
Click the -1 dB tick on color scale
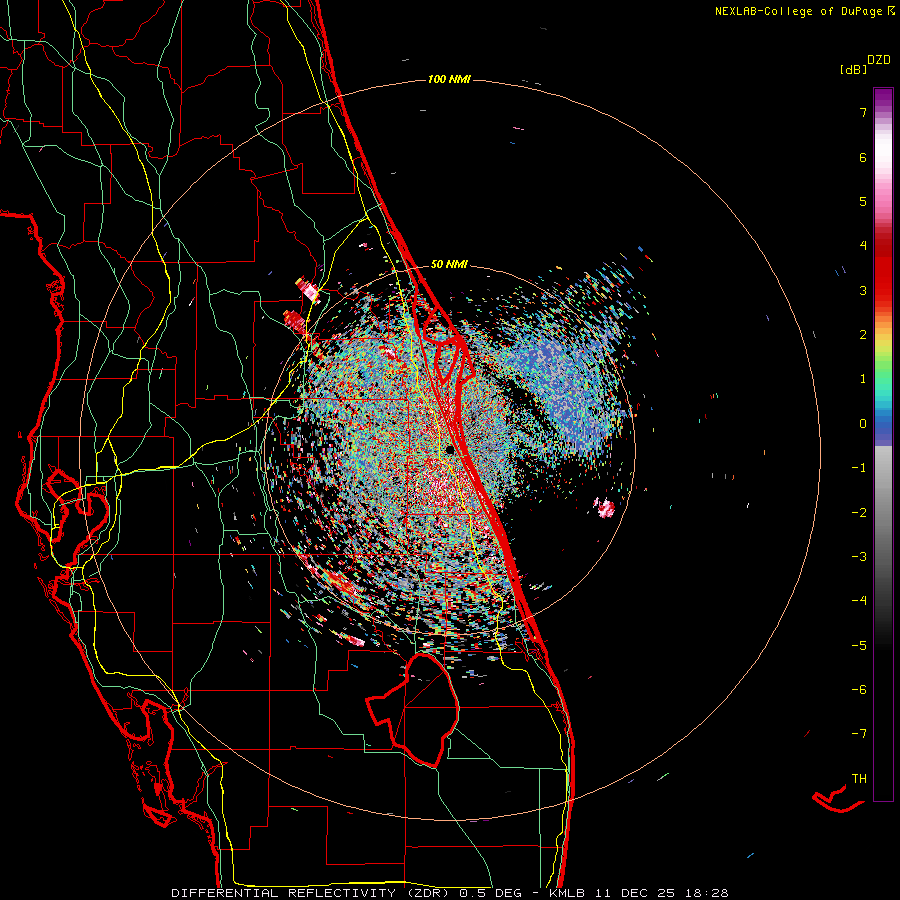coord(859,468)
